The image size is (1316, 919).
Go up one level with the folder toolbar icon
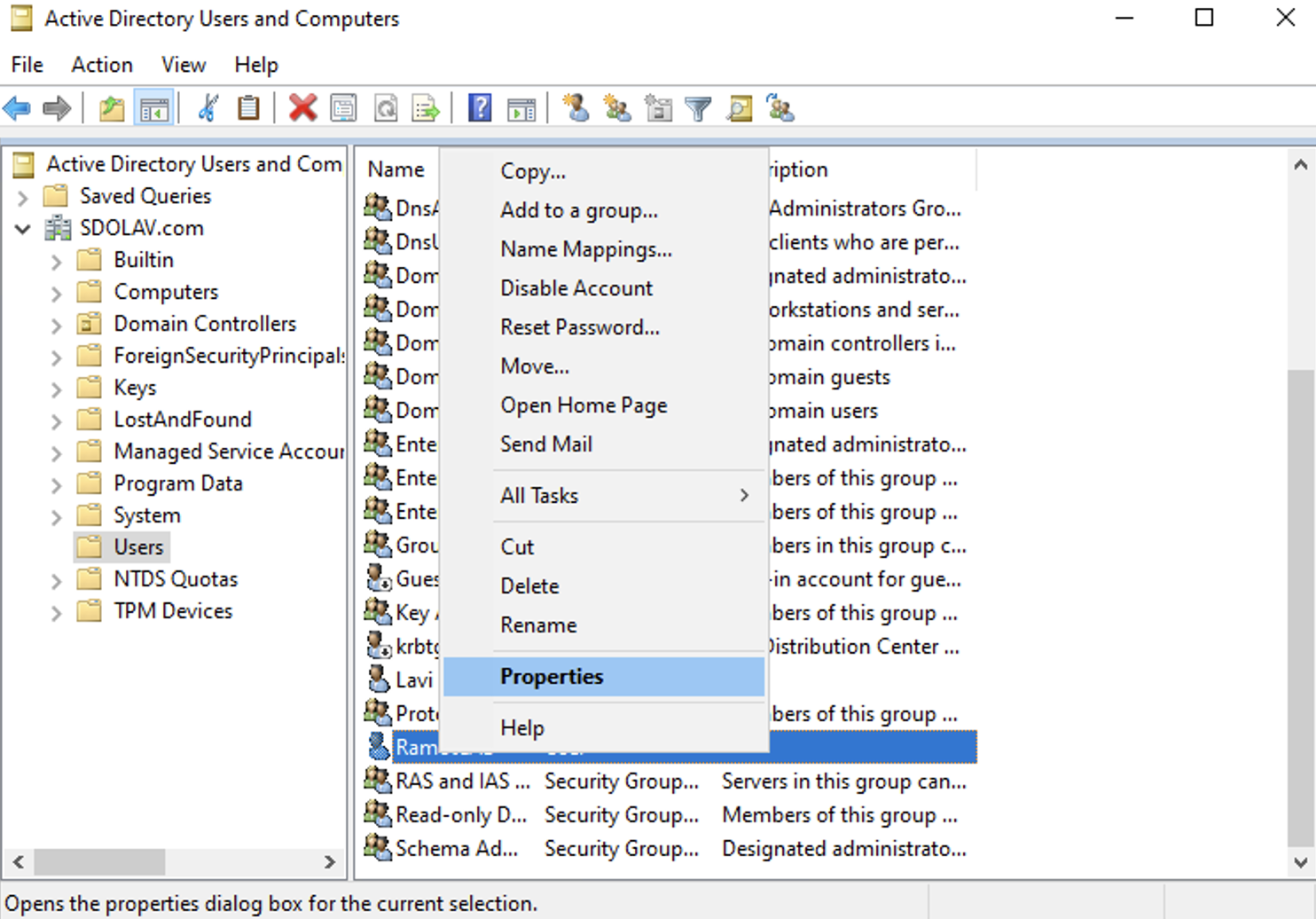[112, 109]
